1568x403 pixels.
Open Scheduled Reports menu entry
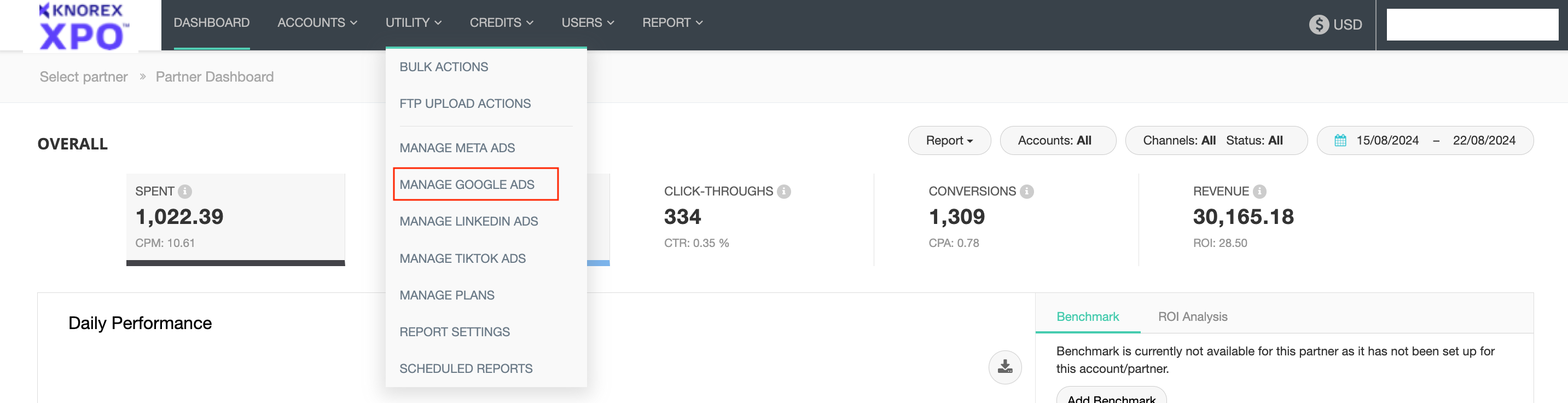pos(466,369)
